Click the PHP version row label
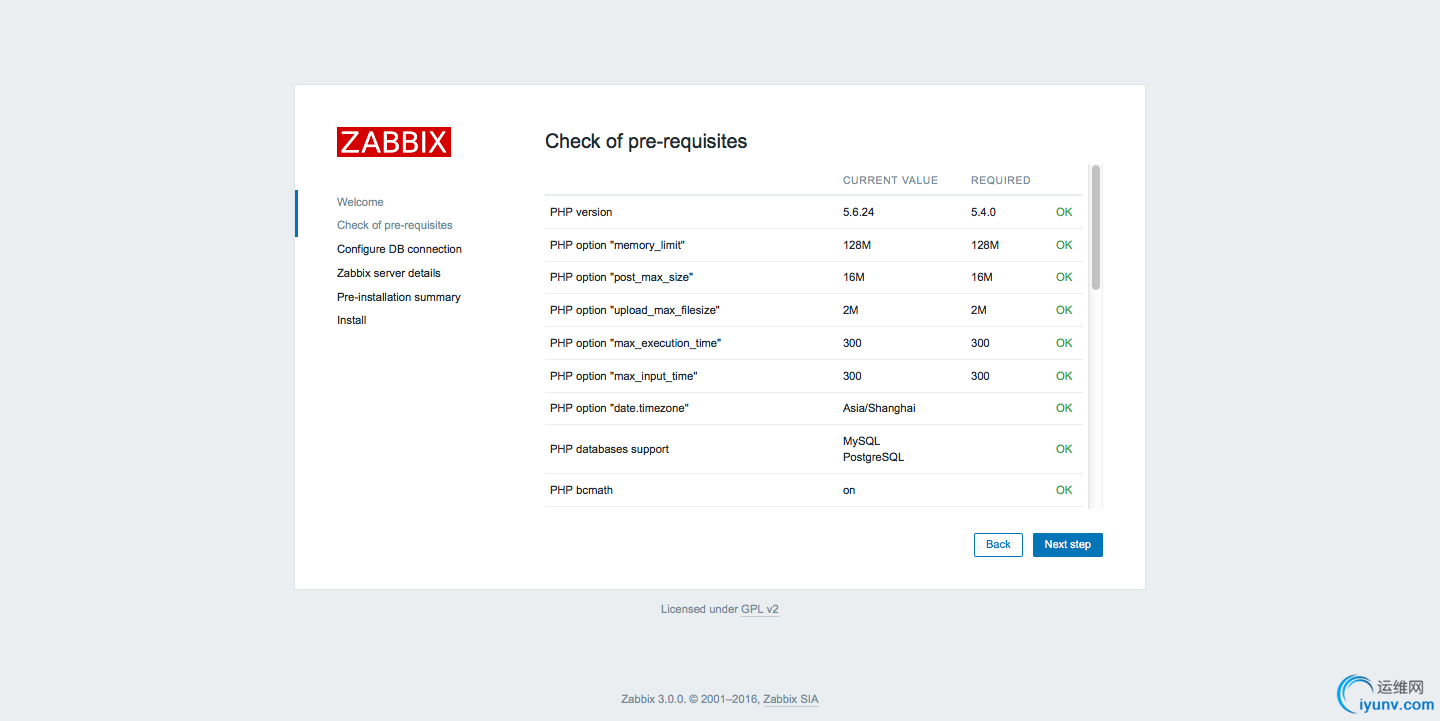 pos(581,212)
